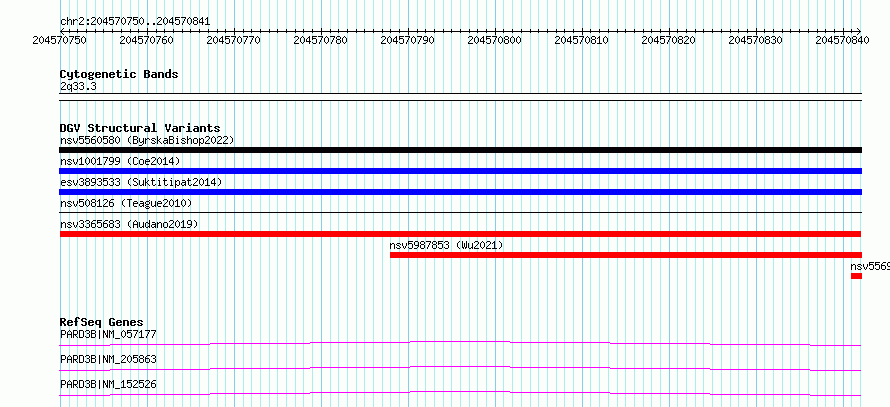Click ruler position 204570820

(668, 40)
